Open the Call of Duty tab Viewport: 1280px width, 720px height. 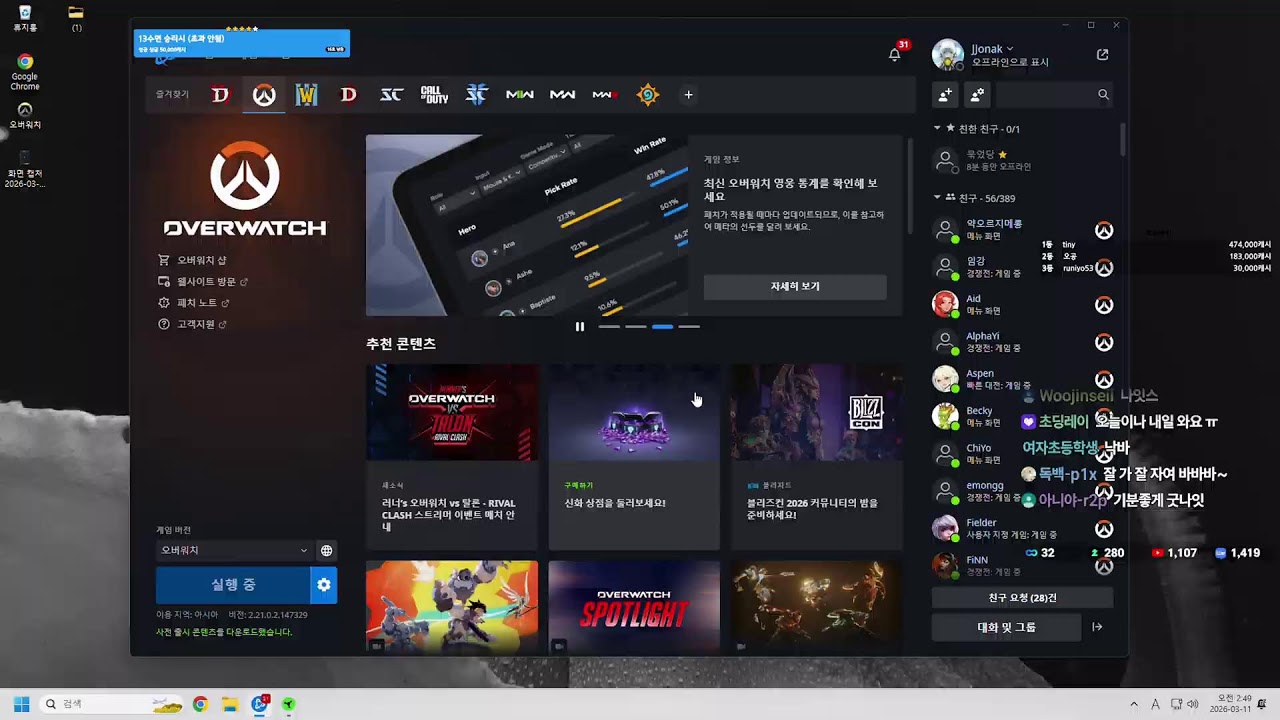434,95
